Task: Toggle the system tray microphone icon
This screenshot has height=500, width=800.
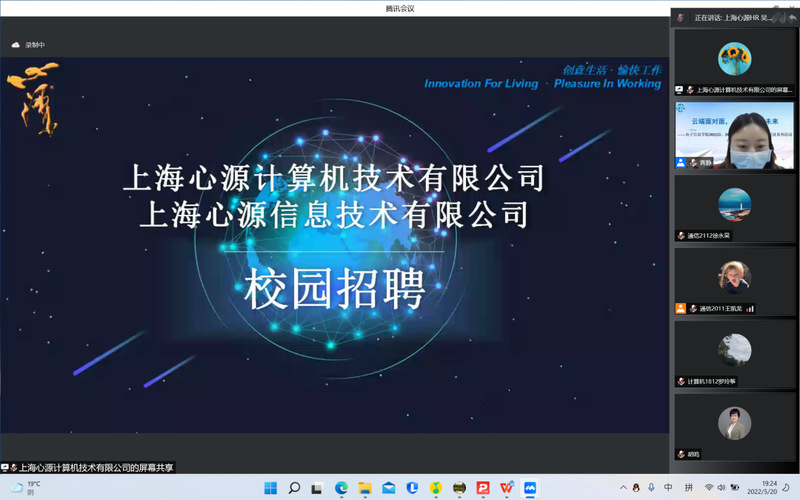Action: tap(649, 488)
